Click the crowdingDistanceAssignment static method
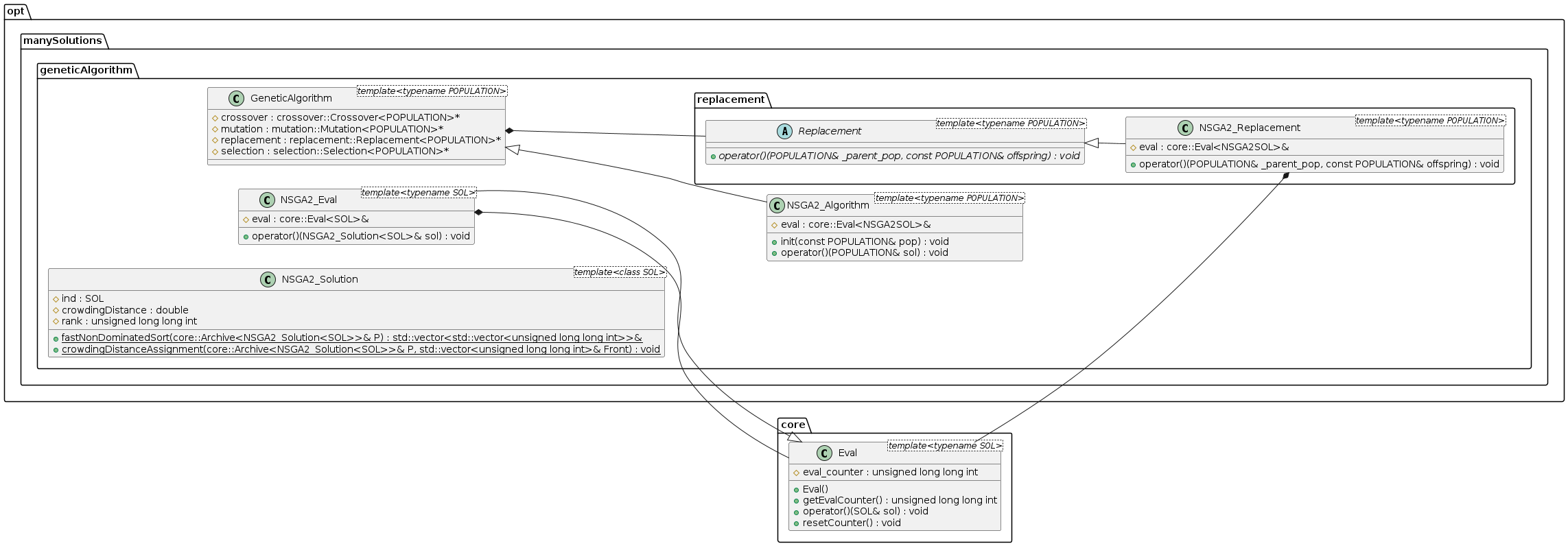The height and width of the screenshot is (546, 1568). click(x=361, y=350)
